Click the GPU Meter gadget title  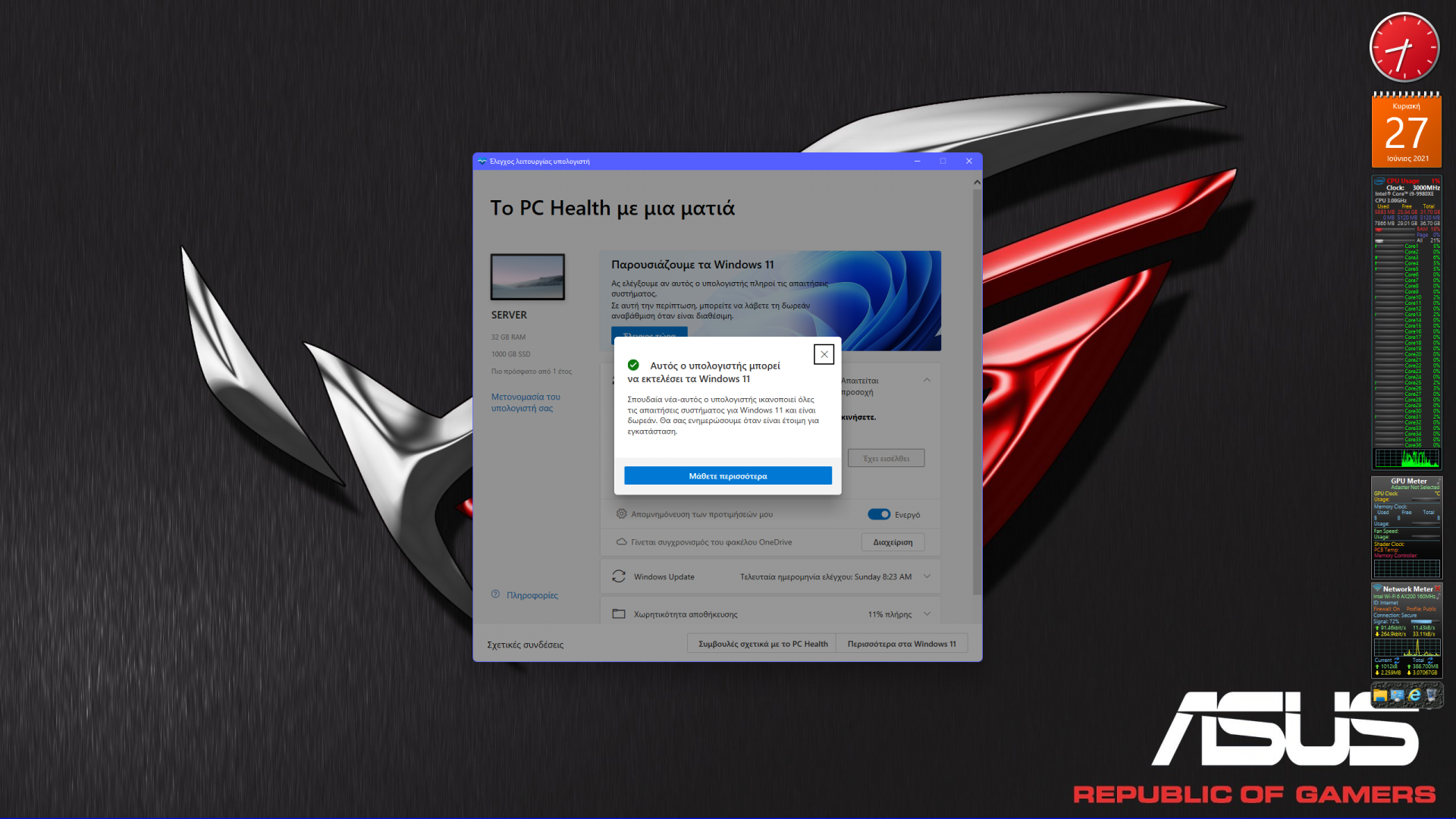(x=1408, y=481)
